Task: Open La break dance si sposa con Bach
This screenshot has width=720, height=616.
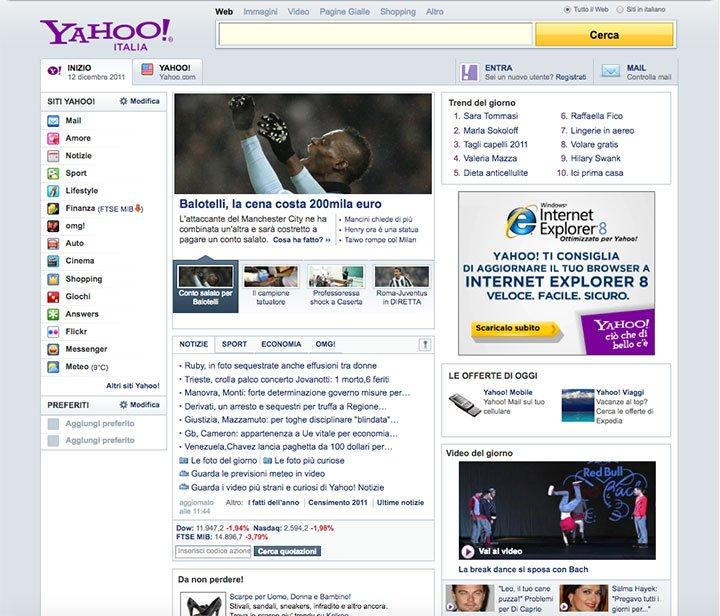Action: 523,570
